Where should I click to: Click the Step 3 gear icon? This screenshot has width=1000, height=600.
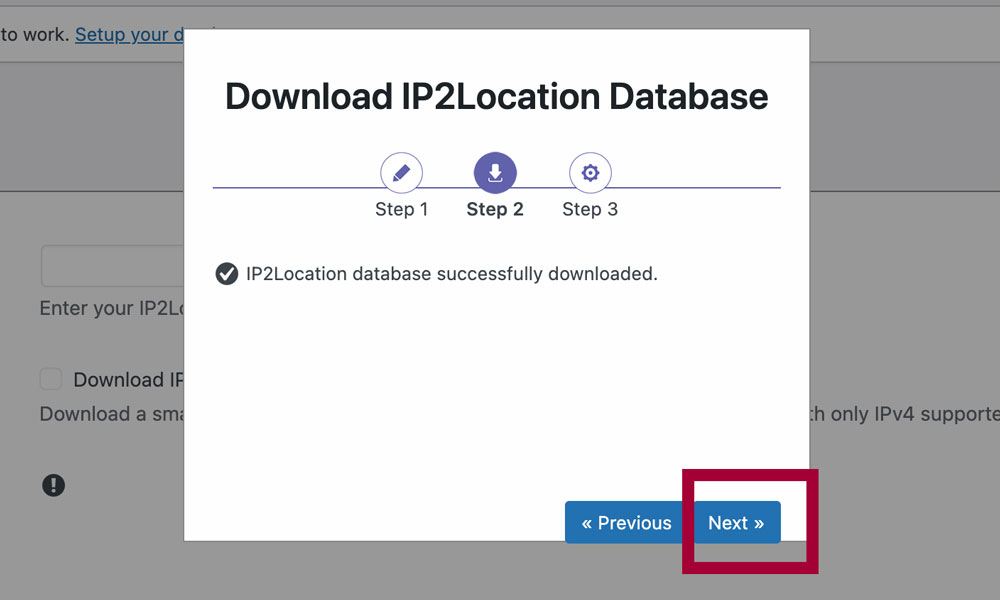coord(590,173)
